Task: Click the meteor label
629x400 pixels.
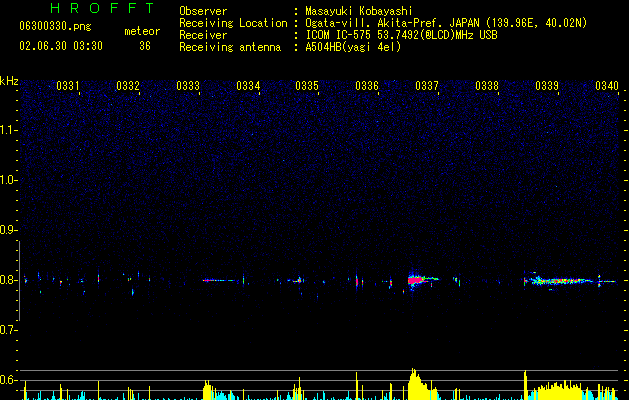Action: (142, 31)
